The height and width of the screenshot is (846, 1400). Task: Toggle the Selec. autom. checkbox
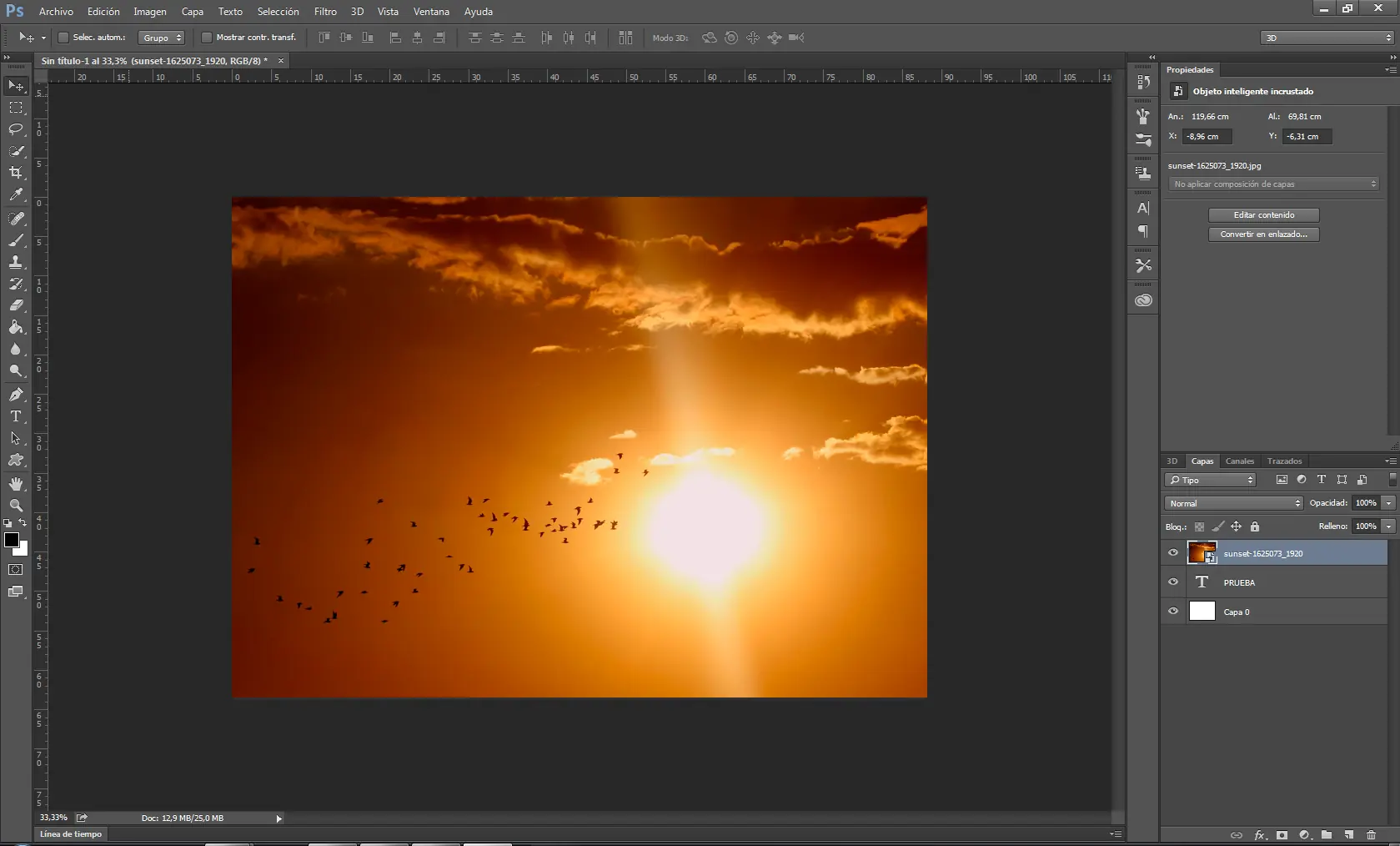[63, 38]
